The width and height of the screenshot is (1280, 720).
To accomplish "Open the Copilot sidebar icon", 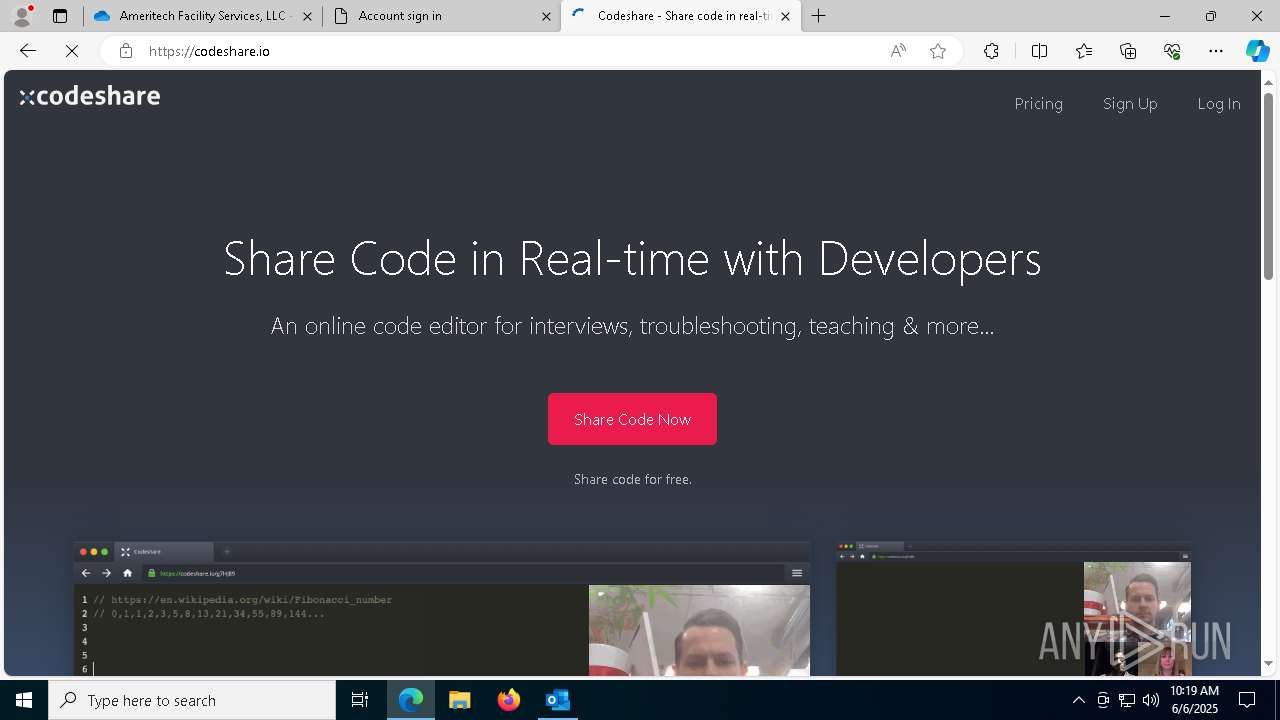I will [x=1257, y=51].
